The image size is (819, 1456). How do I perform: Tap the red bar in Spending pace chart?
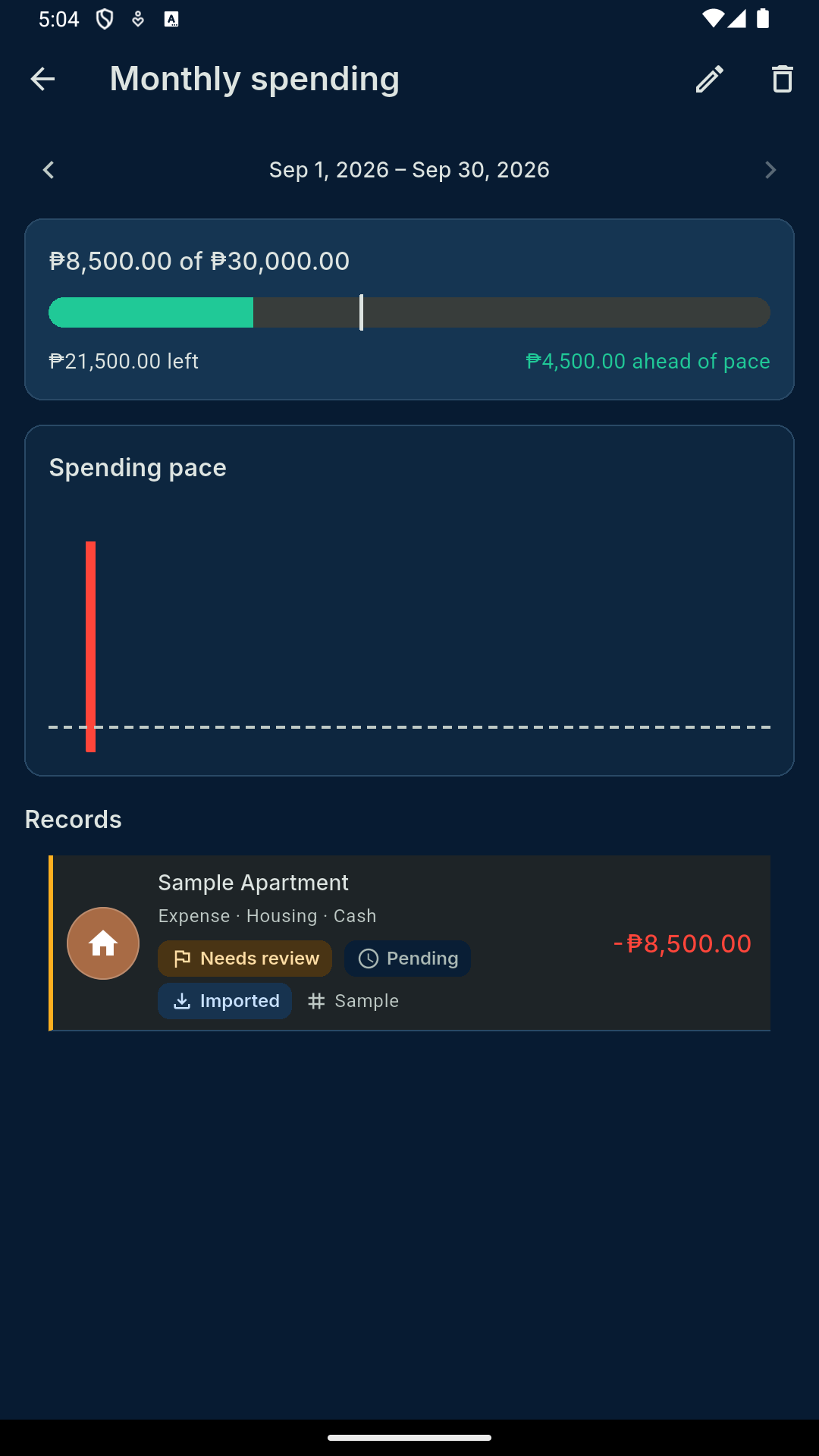pyautogui.click(x=90, y=647)
